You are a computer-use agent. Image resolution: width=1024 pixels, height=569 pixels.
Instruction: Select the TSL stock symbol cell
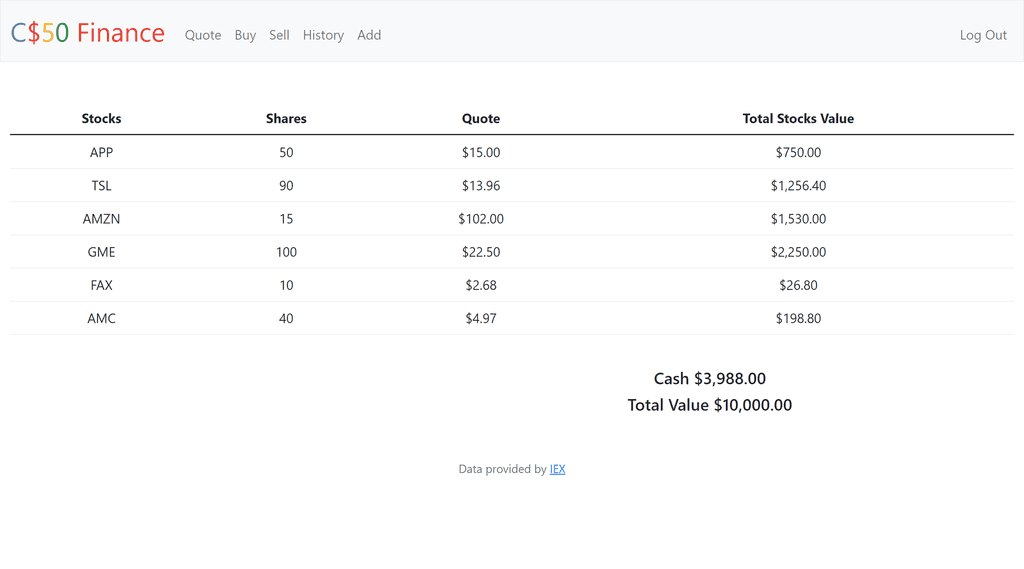[101, 186]
